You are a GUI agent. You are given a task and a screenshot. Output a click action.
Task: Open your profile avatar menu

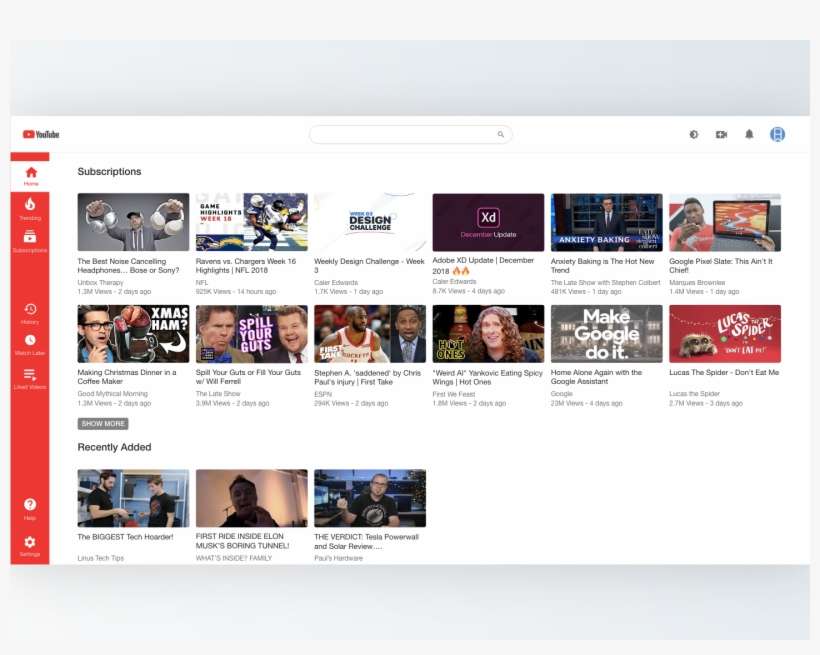click(777, 133)
